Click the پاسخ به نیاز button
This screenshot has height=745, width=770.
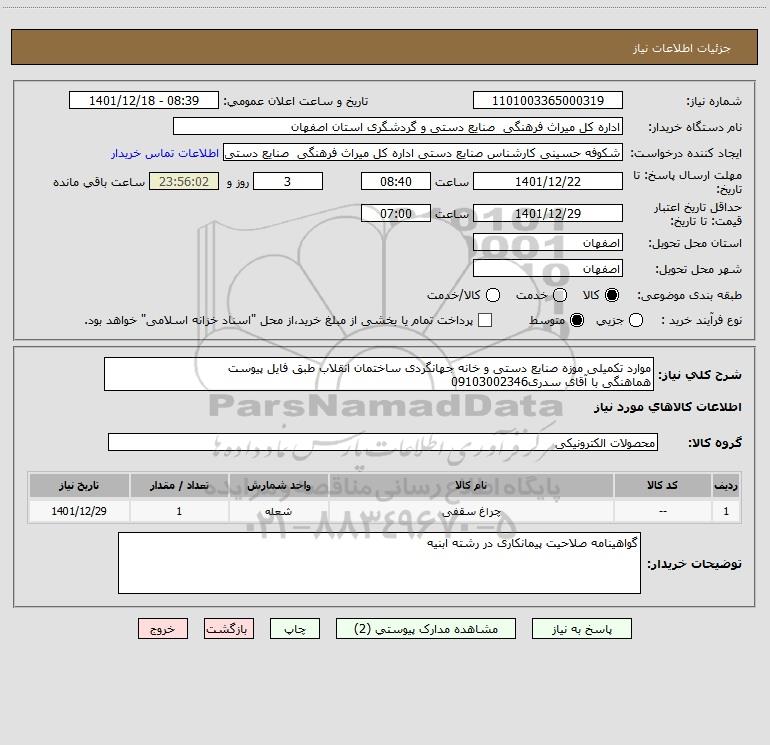tap(582, 629)
